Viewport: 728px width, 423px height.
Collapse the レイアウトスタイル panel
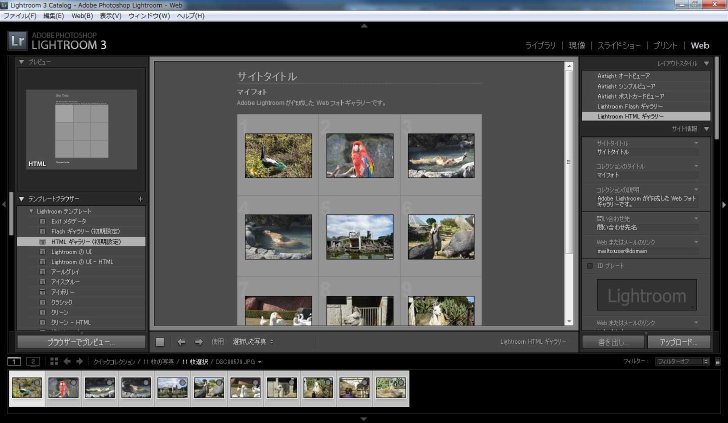click(706, 64)
